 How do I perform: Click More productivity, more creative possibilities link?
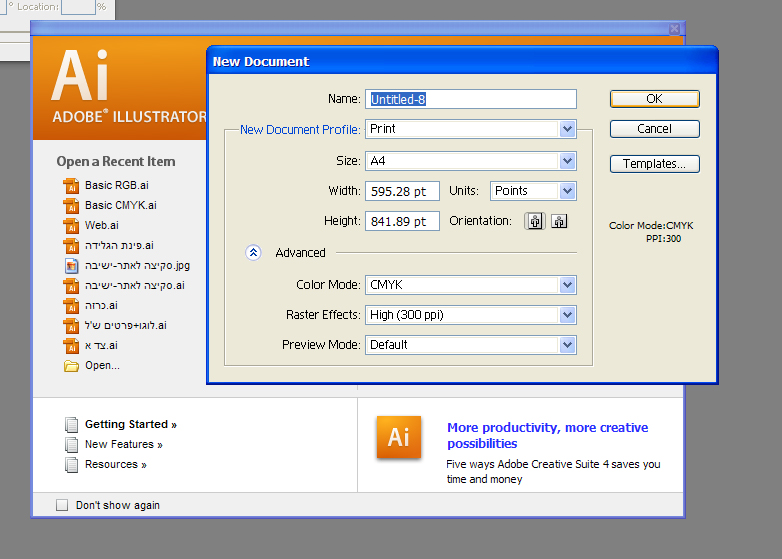point(548,435)
